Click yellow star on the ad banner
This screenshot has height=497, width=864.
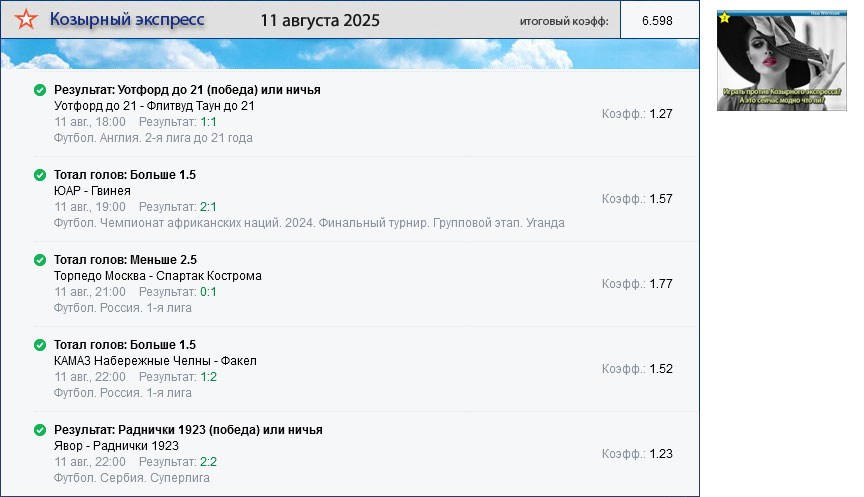[725, 17]
